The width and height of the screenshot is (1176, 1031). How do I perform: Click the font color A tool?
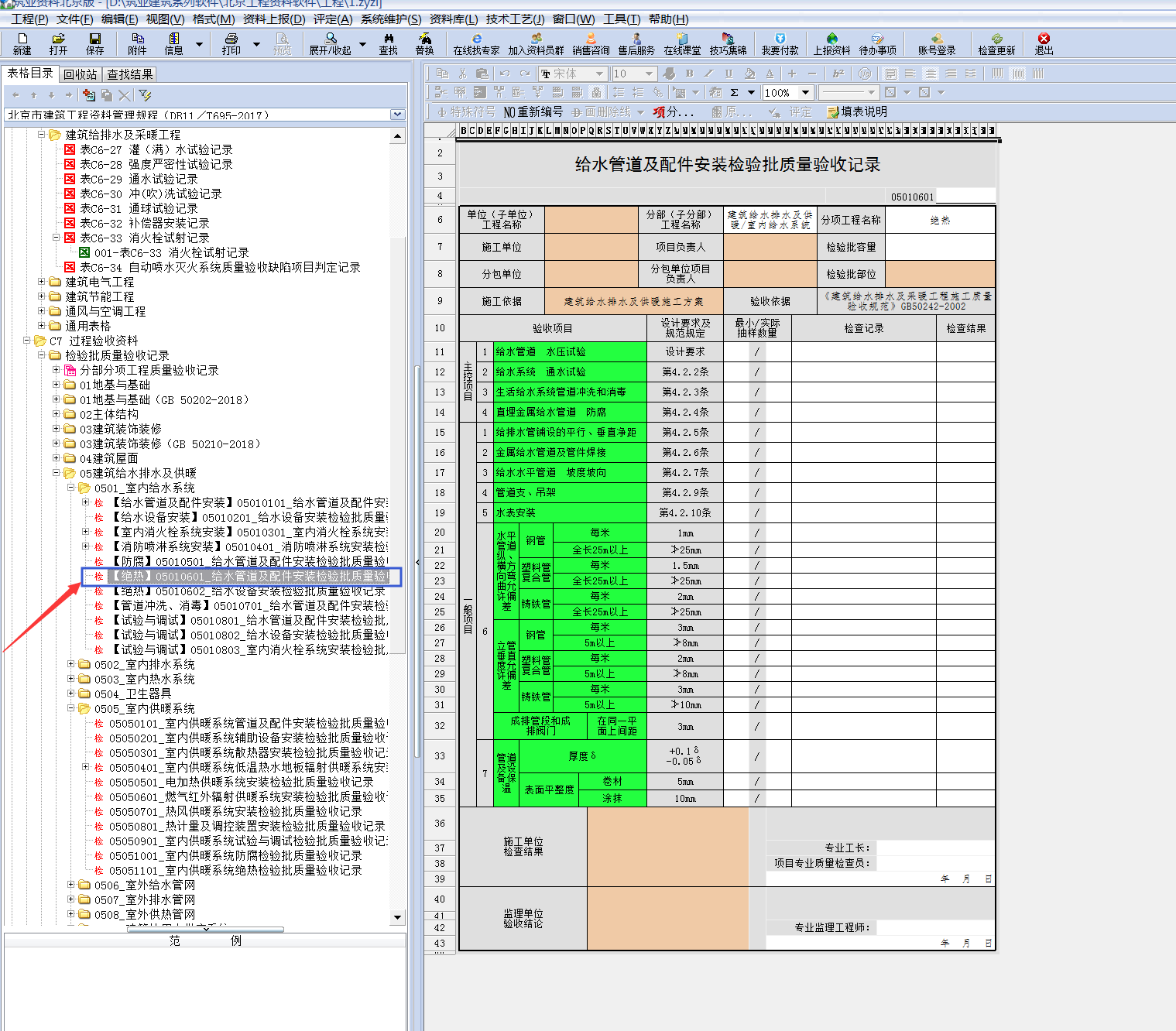click(770, 74)
